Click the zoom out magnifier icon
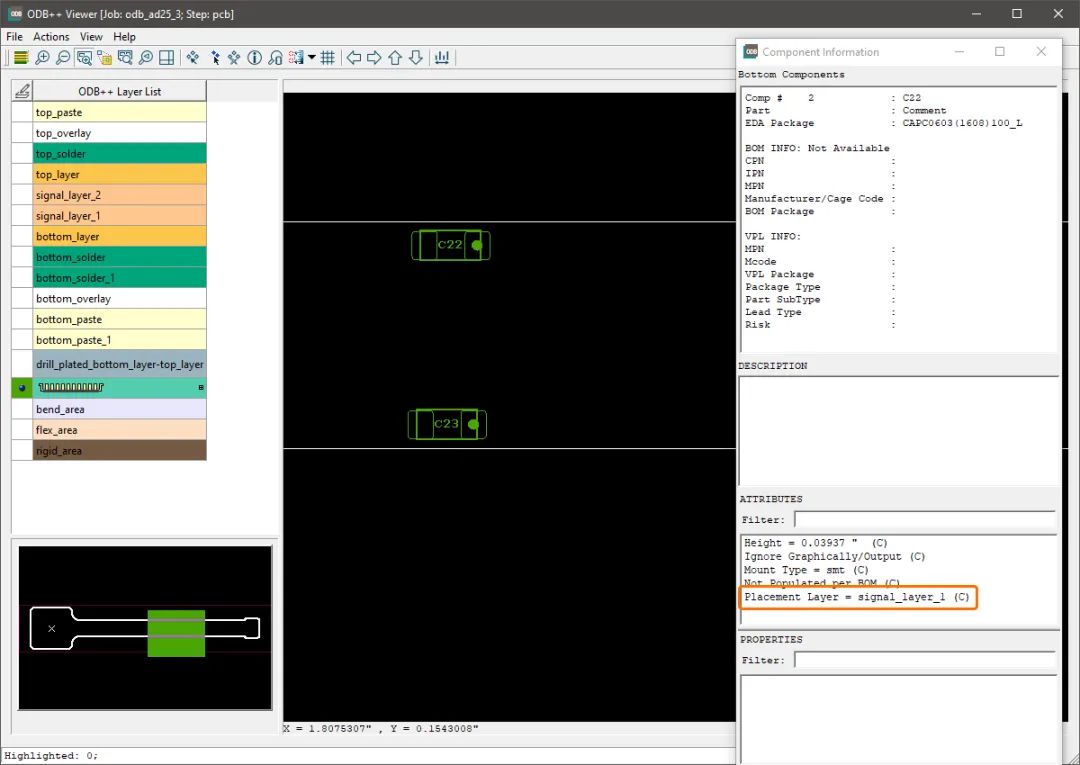1080x765 pixels. coord(63,58)
